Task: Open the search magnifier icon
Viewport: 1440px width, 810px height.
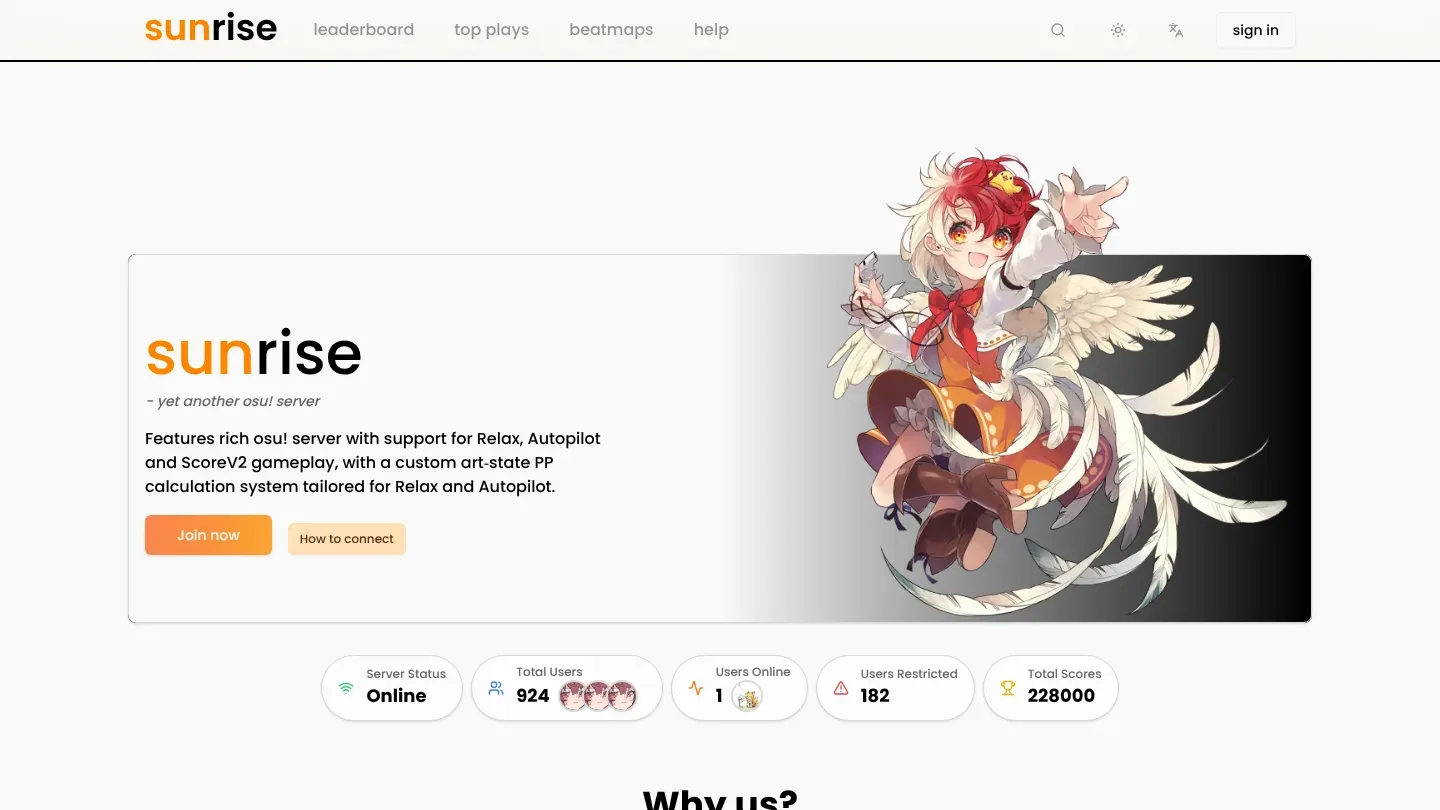Action: (1058, 30)
